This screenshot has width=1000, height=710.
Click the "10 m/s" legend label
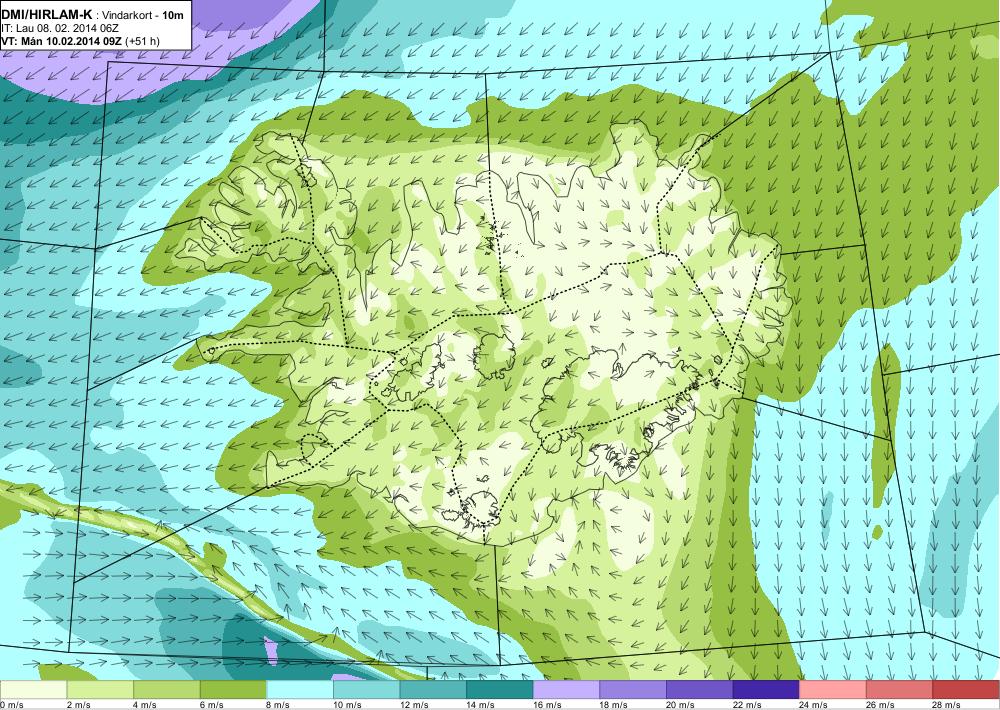(x=348, y=705)
